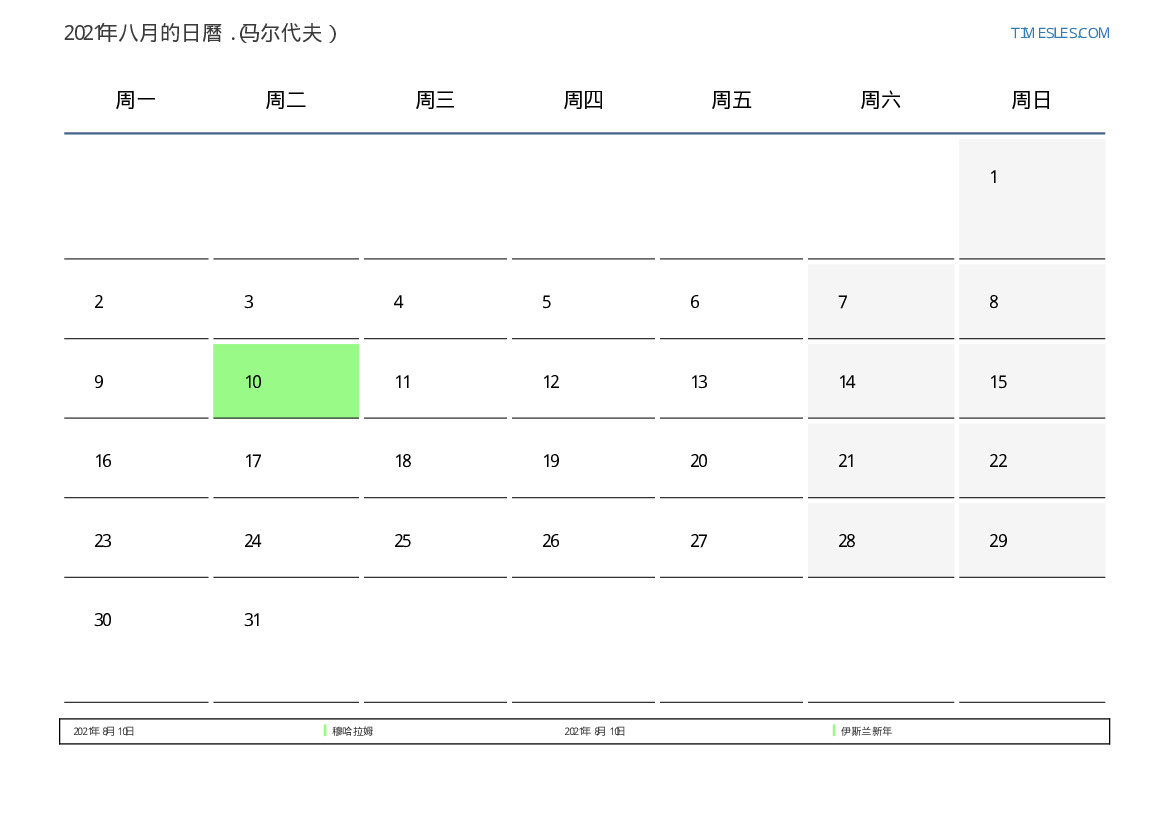This screenshot has height=827, width=1169.
Task: Select Sunday the 15th
Action: (x=1032, y=381)
